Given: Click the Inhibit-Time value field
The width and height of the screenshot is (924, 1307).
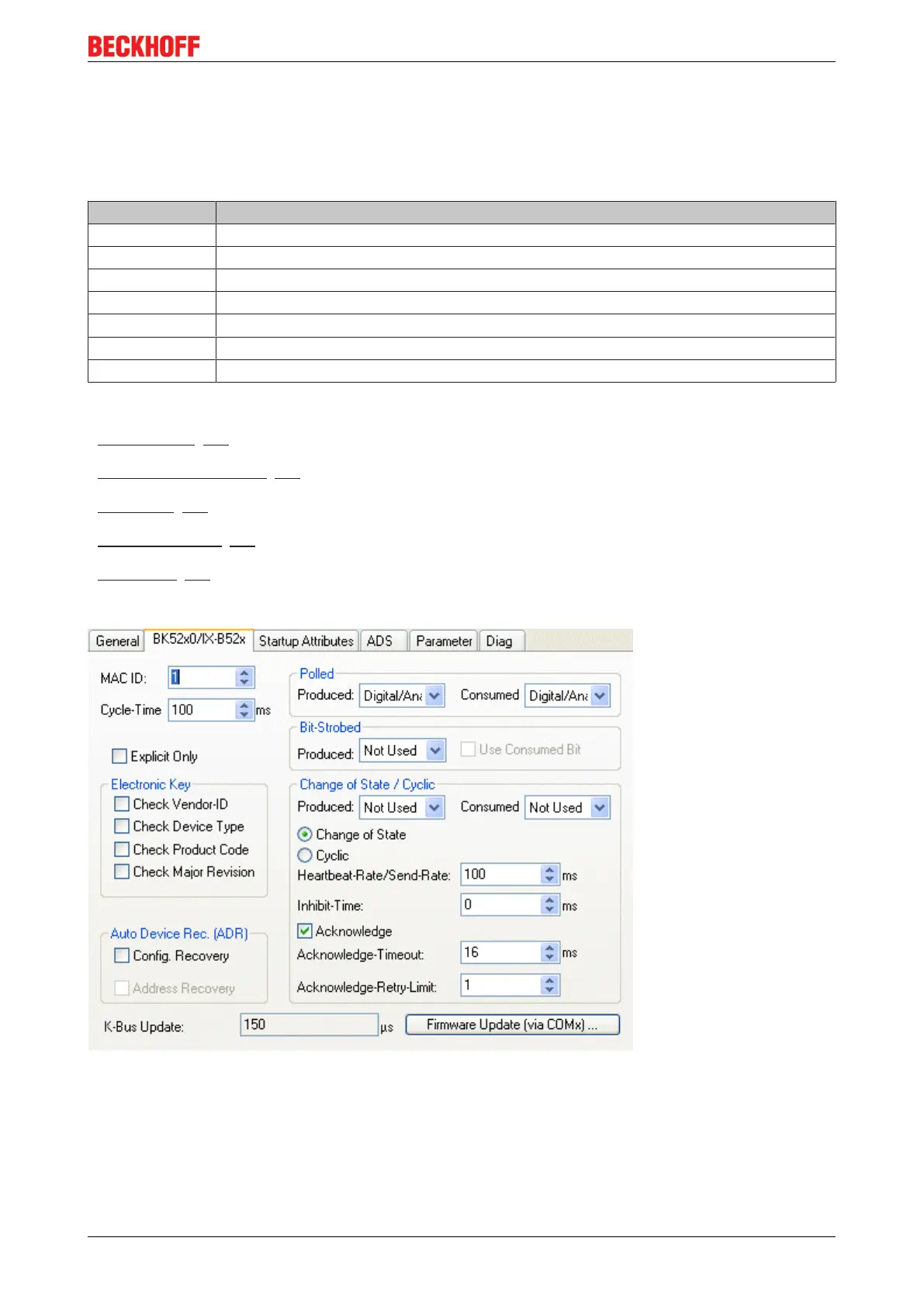Looking at the screenshot, I should (500, 904).
